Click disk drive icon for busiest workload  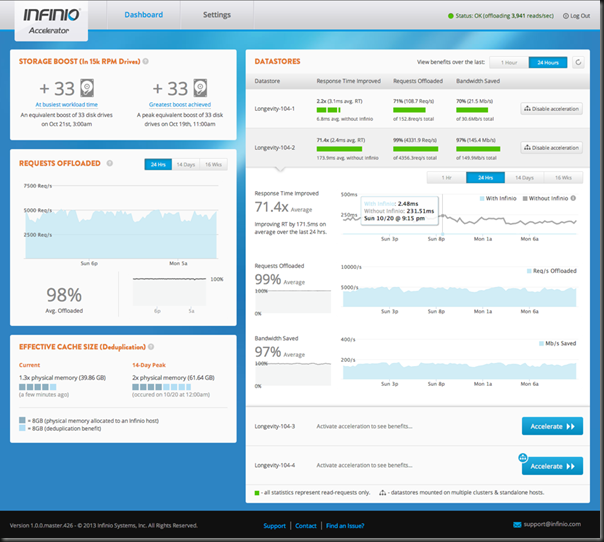(87, 88)
